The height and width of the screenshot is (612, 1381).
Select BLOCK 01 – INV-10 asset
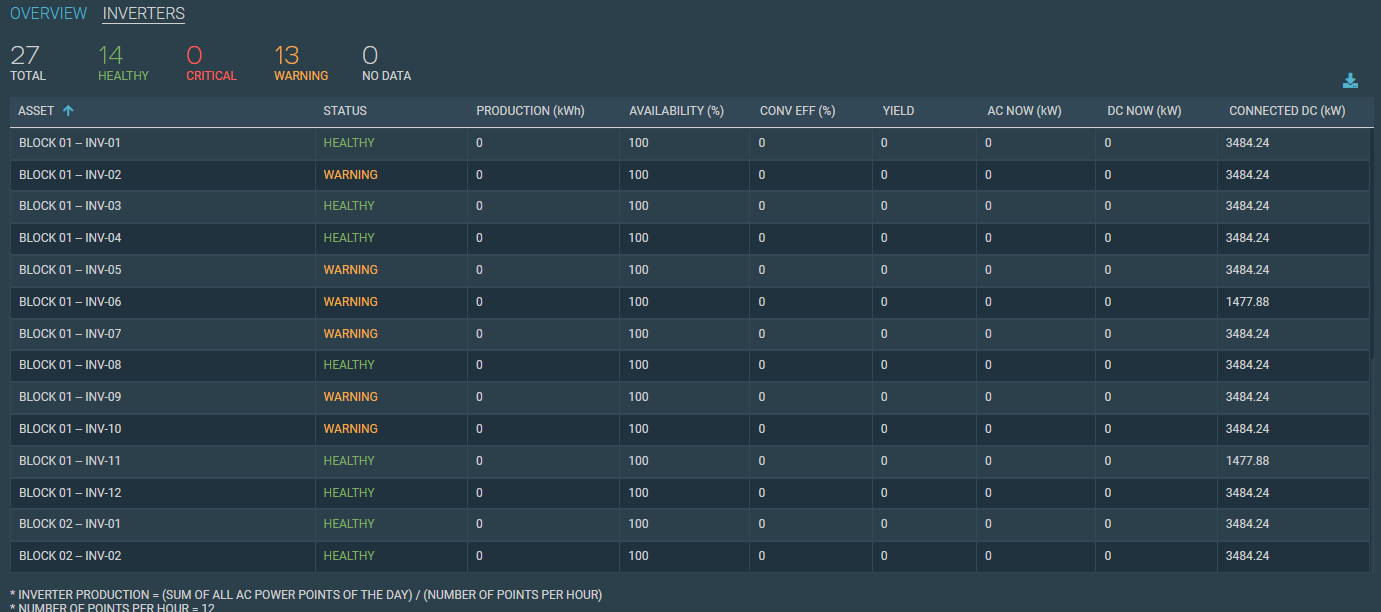coord(70,429)
